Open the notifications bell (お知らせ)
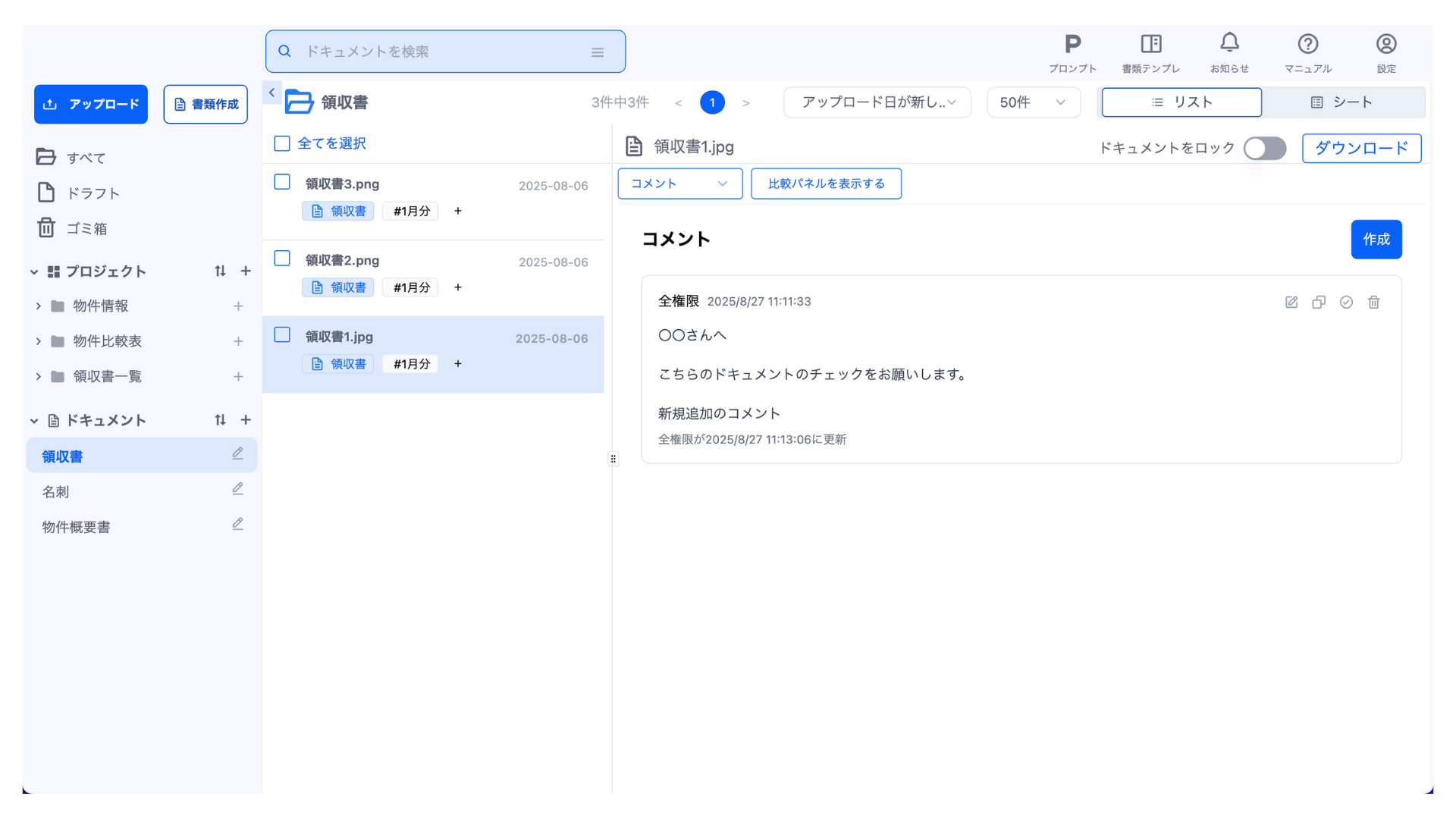 pyautogui.click(x=1229, y=43)
